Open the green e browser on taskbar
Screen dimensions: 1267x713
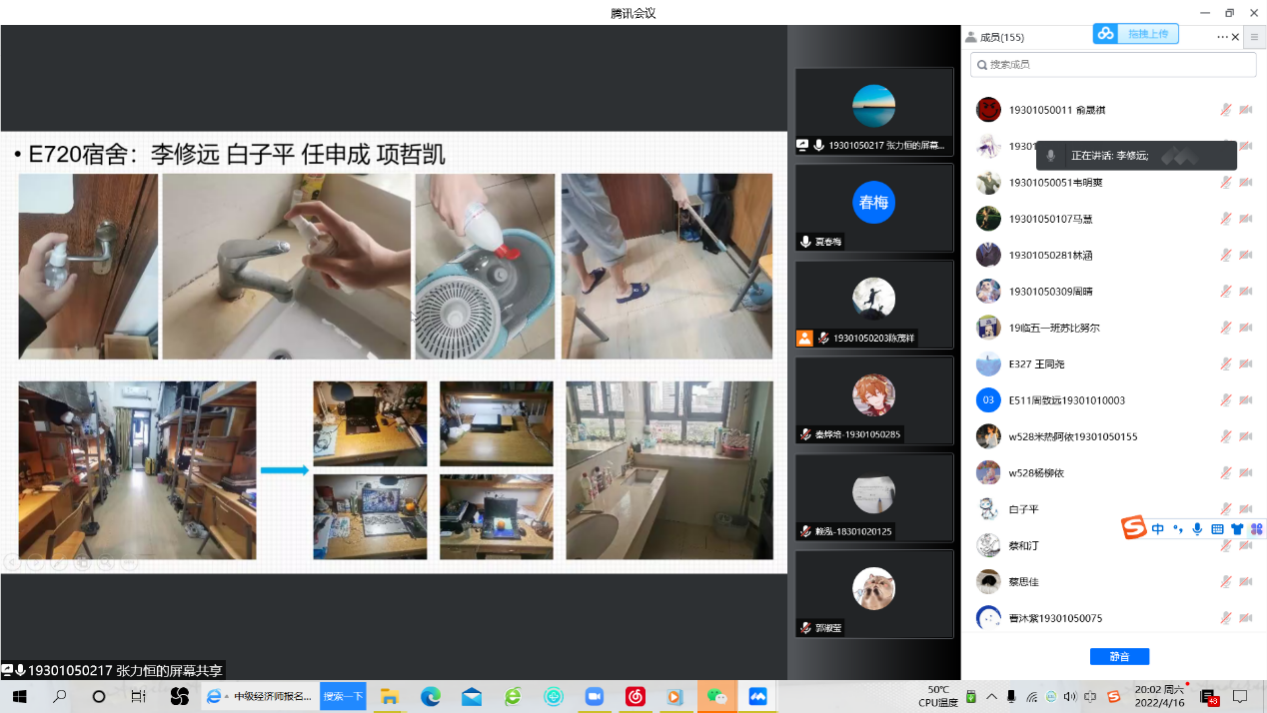coord(513,696)
